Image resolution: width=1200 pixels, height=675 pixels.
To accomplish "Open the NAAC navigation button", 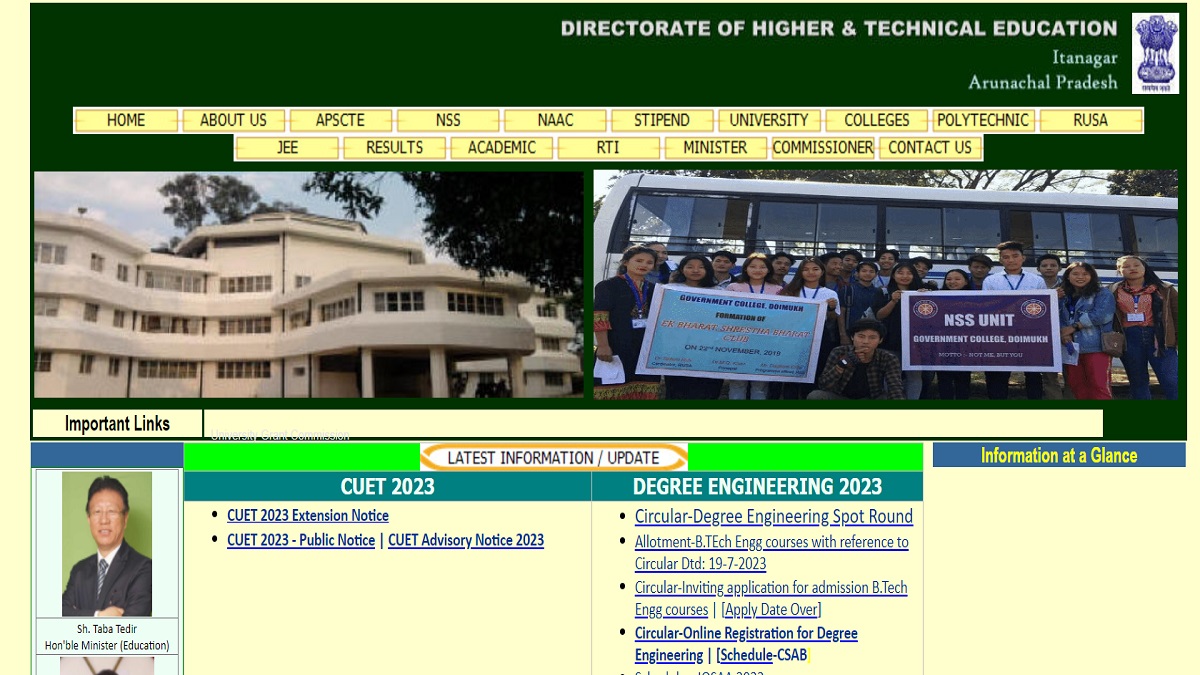I will pyautogui.click(x=555, y=121).
